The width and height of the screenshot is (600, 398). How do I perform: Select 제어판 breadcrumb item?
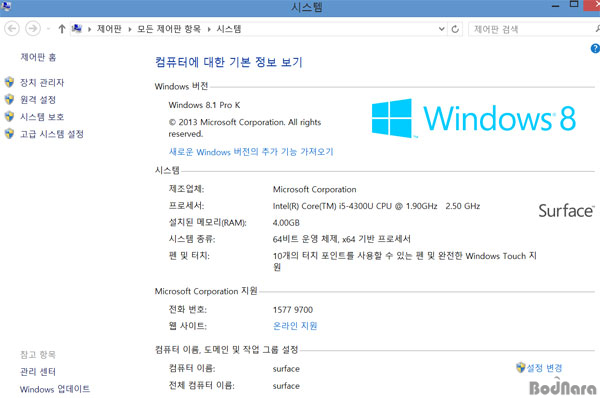click(109, 29)
